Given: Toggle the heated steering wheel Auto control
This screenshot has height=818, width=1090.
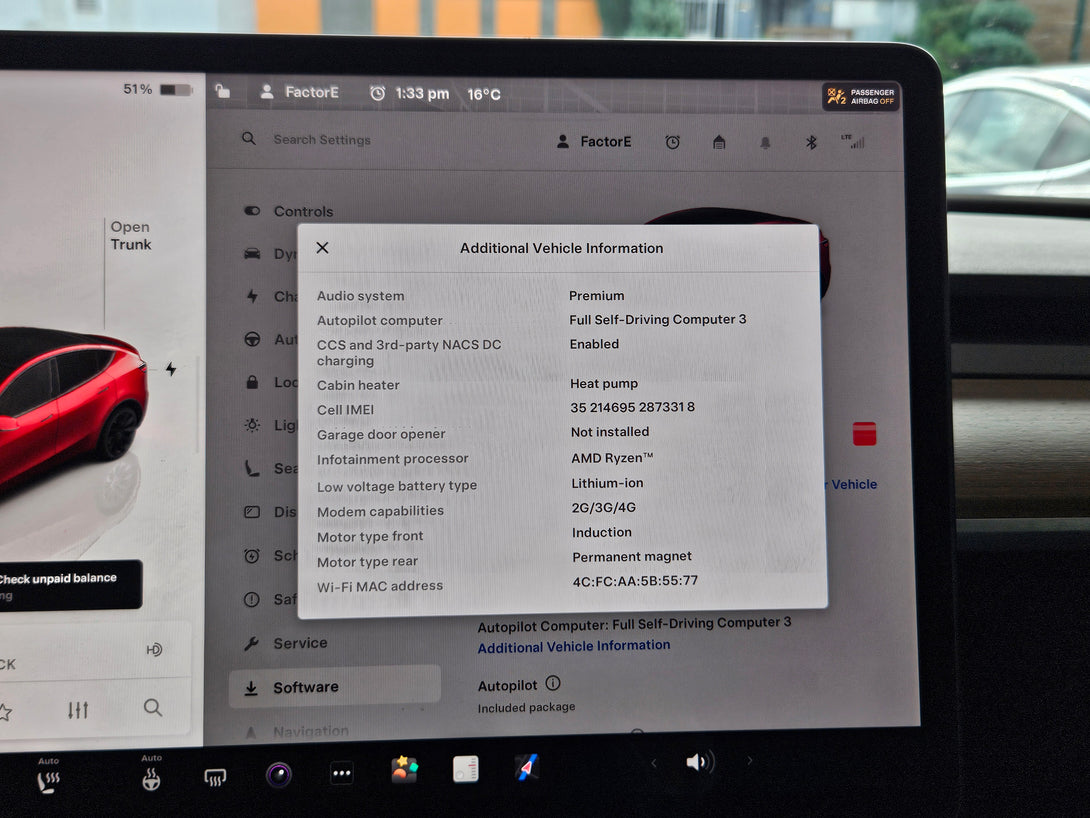Looking at the screenshot, I should 151,775.
